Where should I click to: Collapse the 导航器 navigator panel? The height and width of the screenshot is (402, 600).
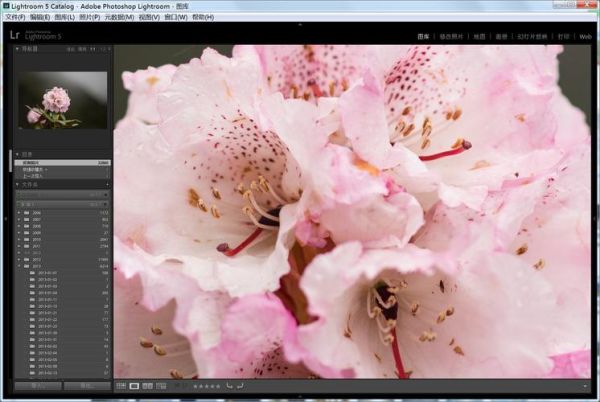[x=16, y=48]
